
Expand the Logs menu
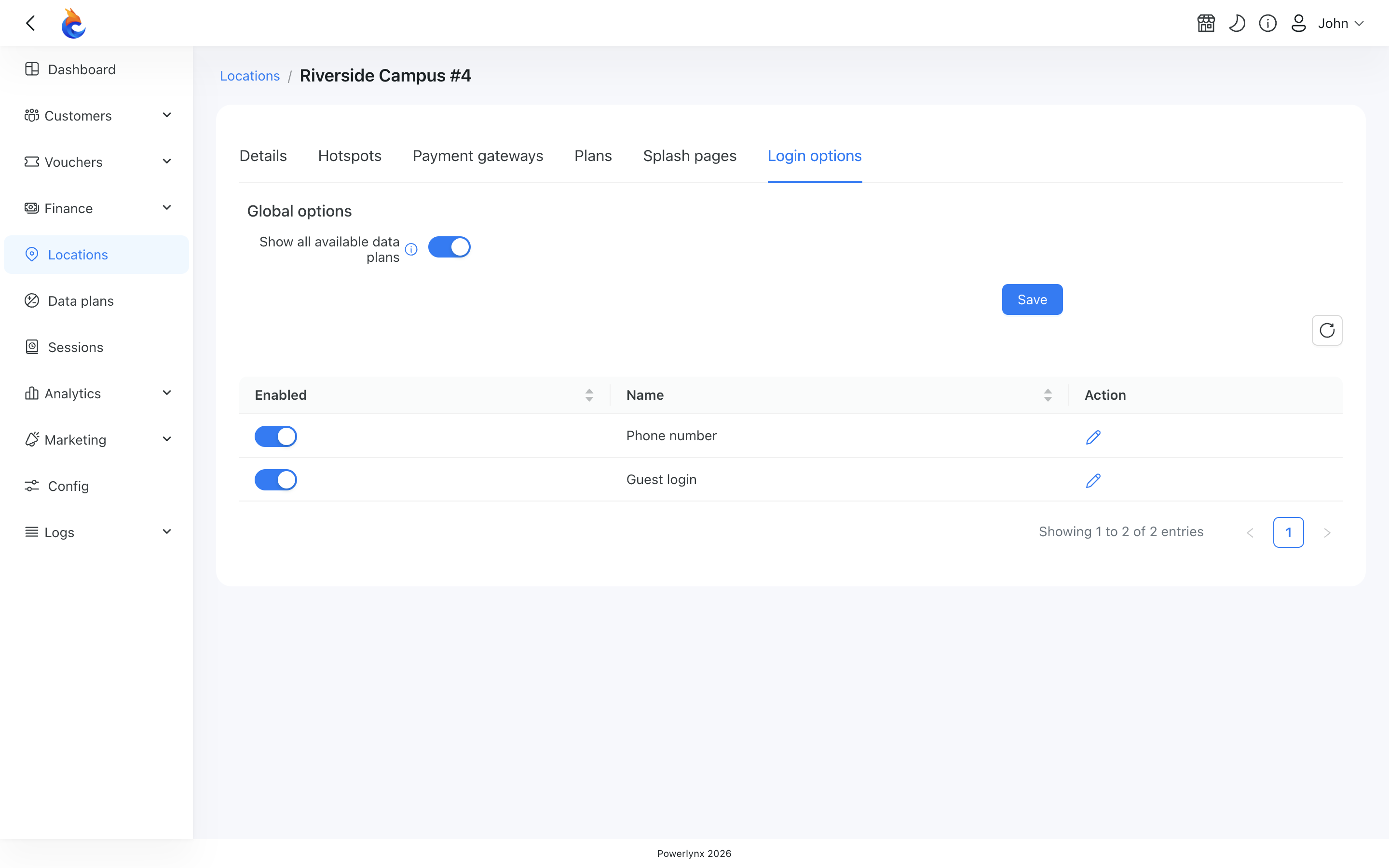tap(96, 532)
